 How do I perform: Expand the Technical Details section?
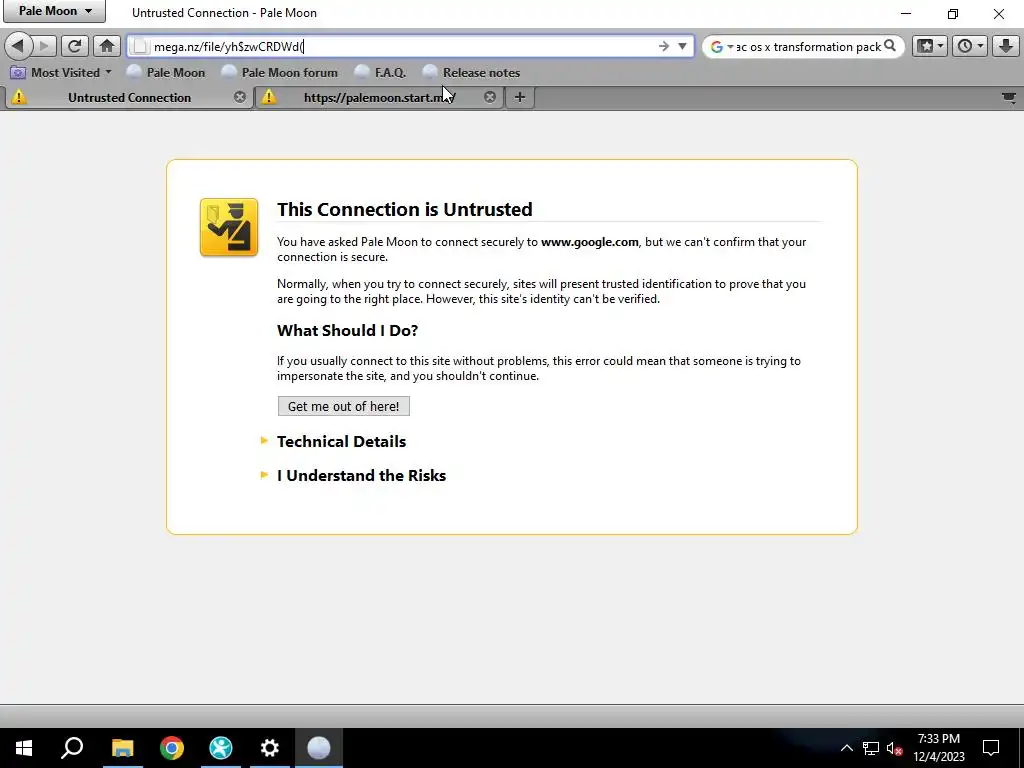(341, 441)
